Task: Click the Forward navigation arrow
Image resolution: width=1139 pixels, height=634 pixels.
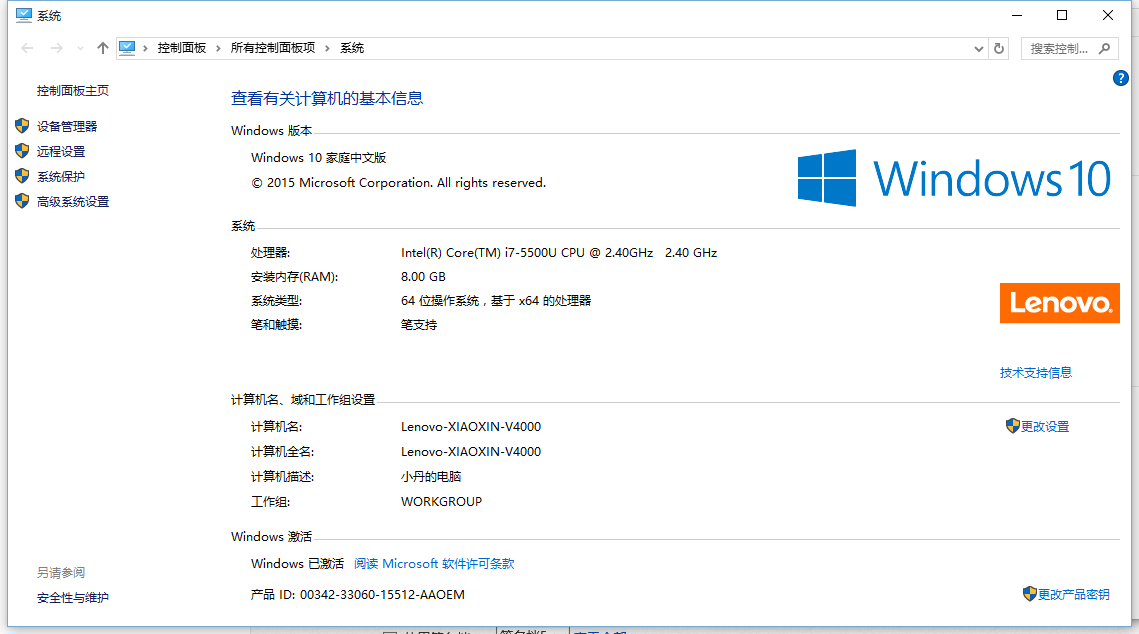Action: 56,48
